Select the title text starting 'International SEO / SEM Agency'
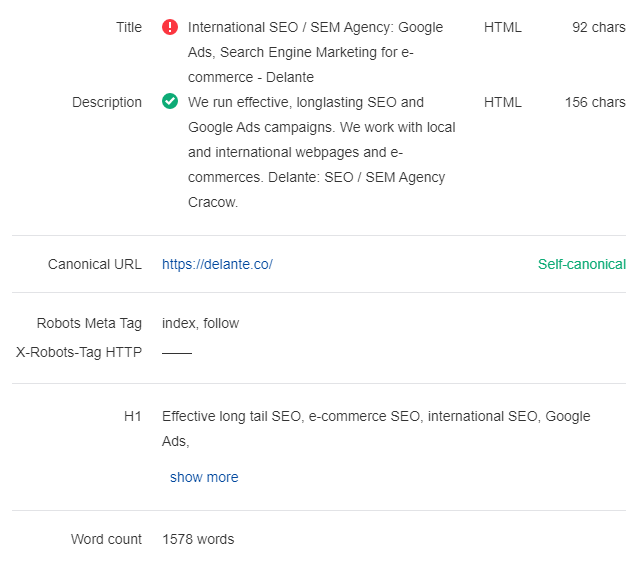This screenshot has width=638, height=562. click(x=315, y=52)
